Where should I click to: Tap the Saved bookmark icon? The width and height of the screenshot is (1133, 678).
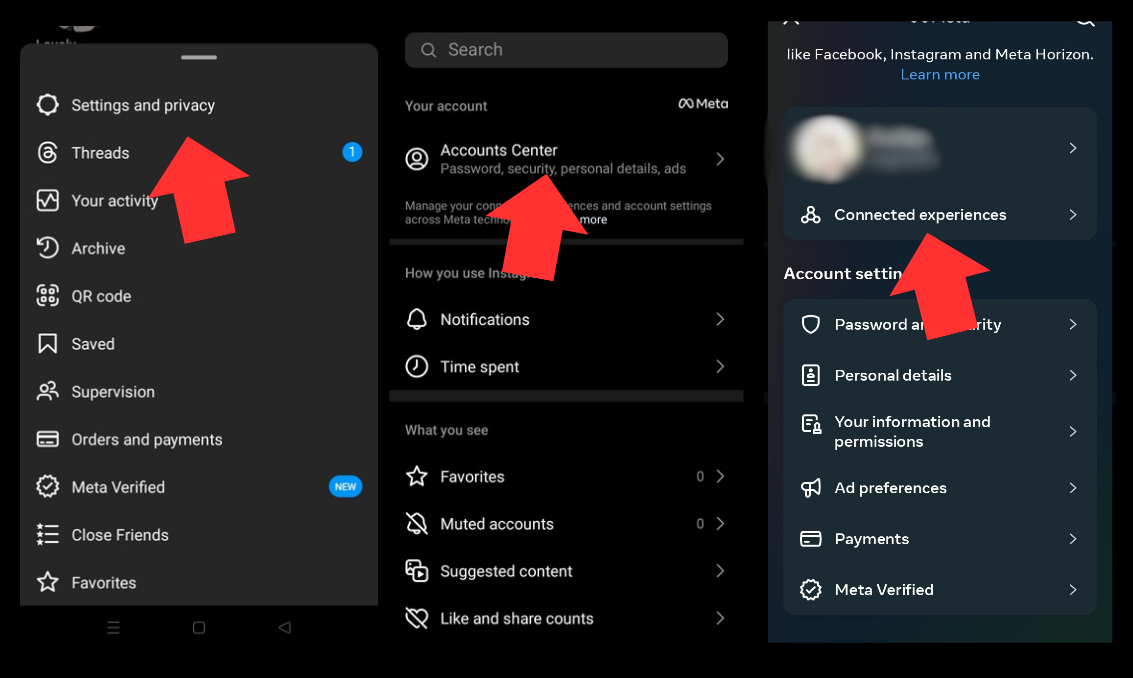click(48, 343)
